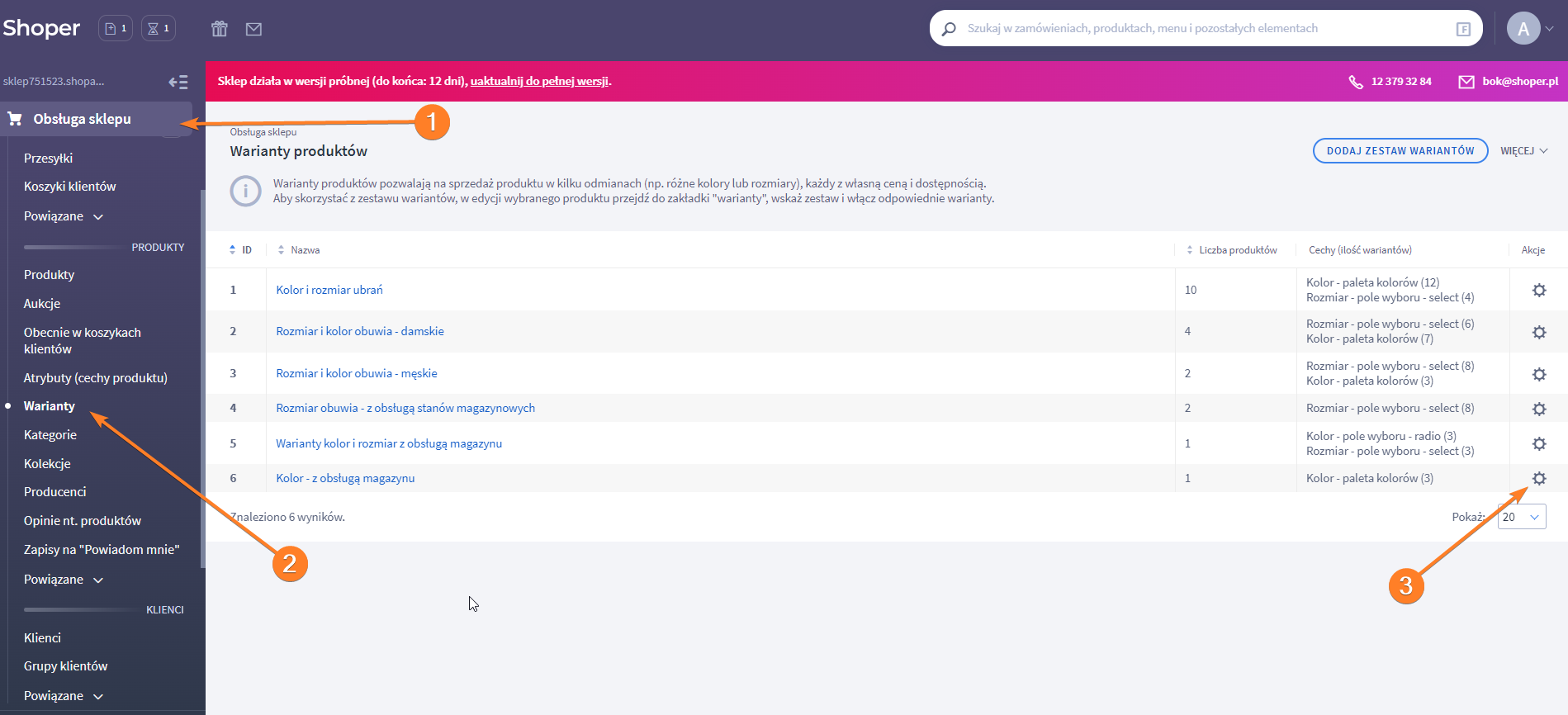The width and height of the screenshot is (1568, 715).
Task: Open Rozmiar i kolor obuwia - męskie link
Action: pyautogui.click(x=357, y=373)
